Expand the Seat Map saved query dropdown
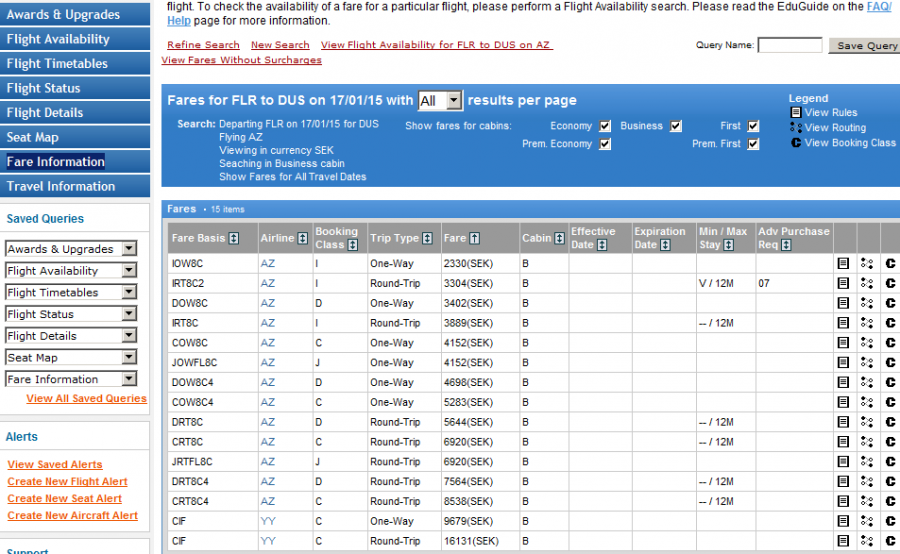Image resolution: width=900 pixels, height=554 pixels. coord(128,358)
